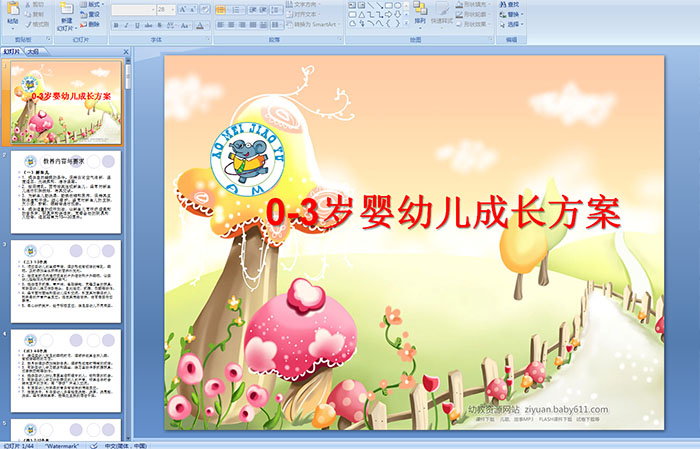This screenshot has width=700, height=449.
Task: Select slide 2 thumbnail 教养内容与要求
Action: click(x=66, y=192)
